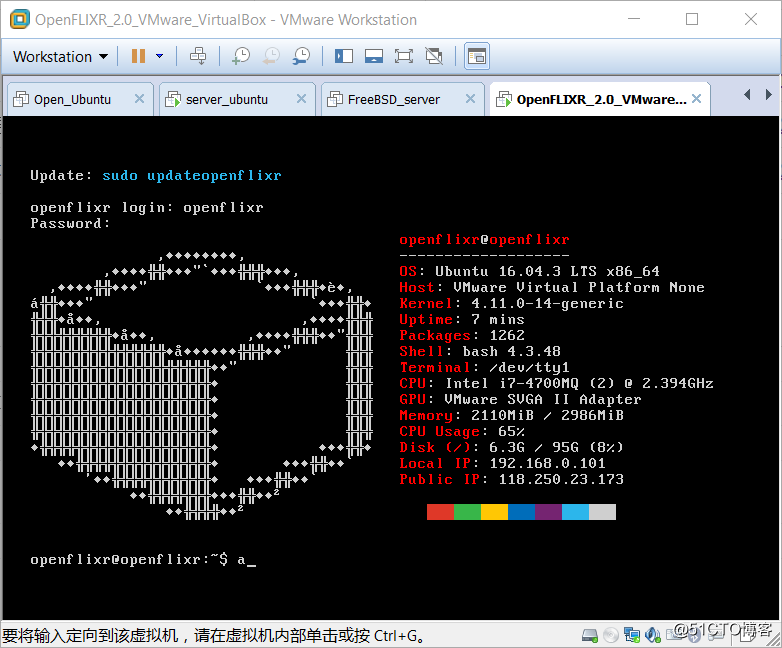Click the network adapter status icon
This screenshot has height=648, width=782.
click(x=632, y=635)
